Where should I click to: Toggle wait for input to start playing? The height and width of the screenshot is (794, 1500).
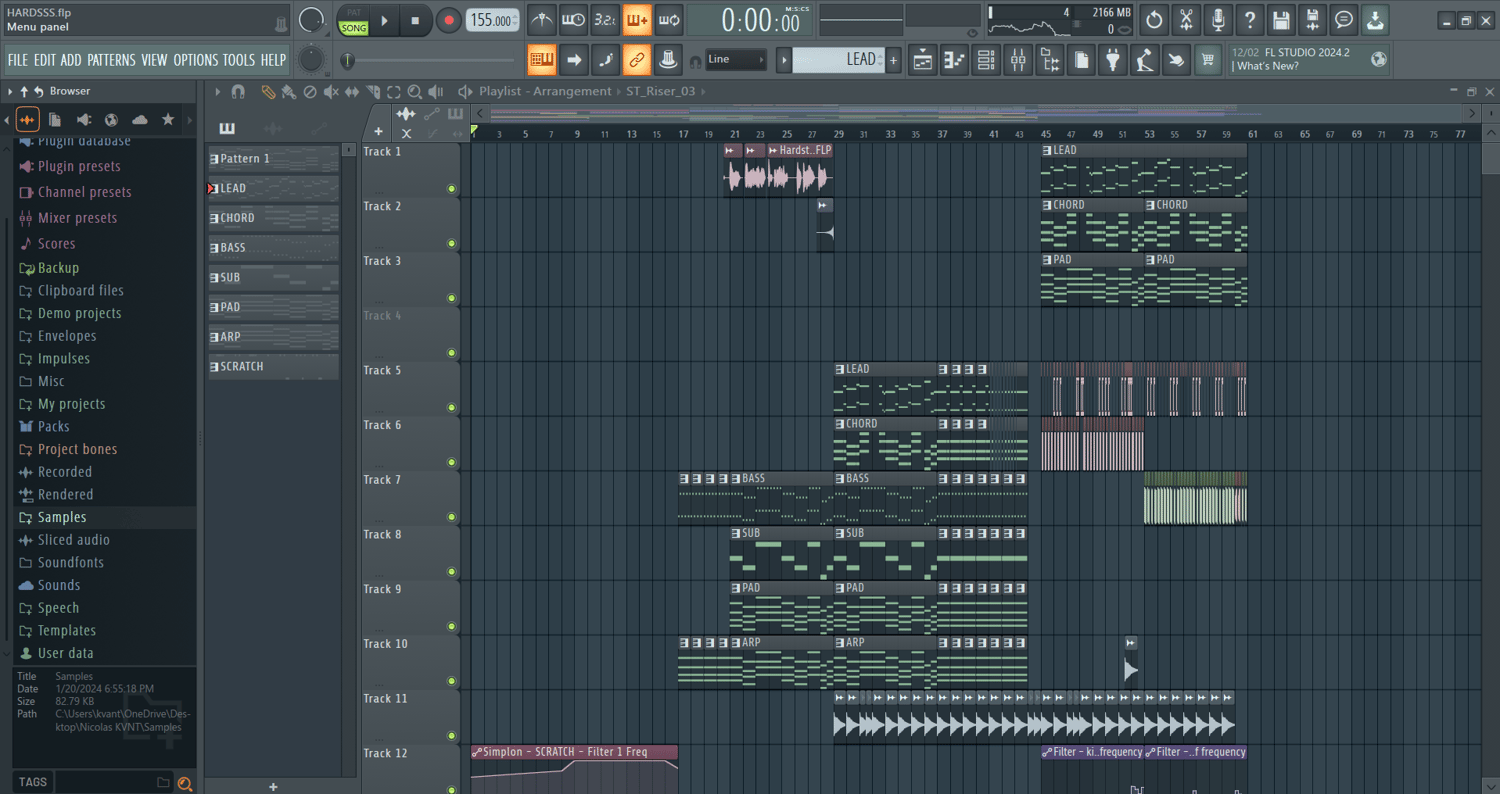point(574,19)
